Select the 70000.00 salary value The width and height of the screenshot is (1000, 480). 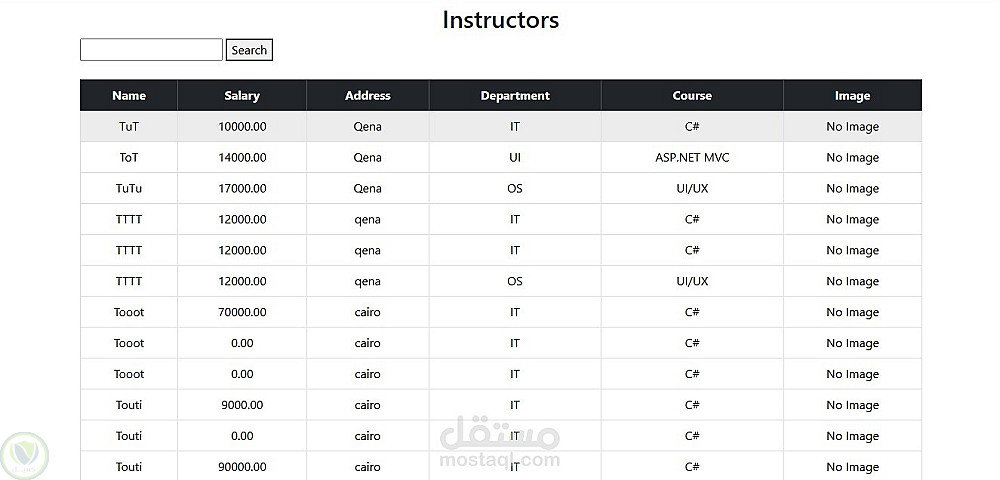242,312
